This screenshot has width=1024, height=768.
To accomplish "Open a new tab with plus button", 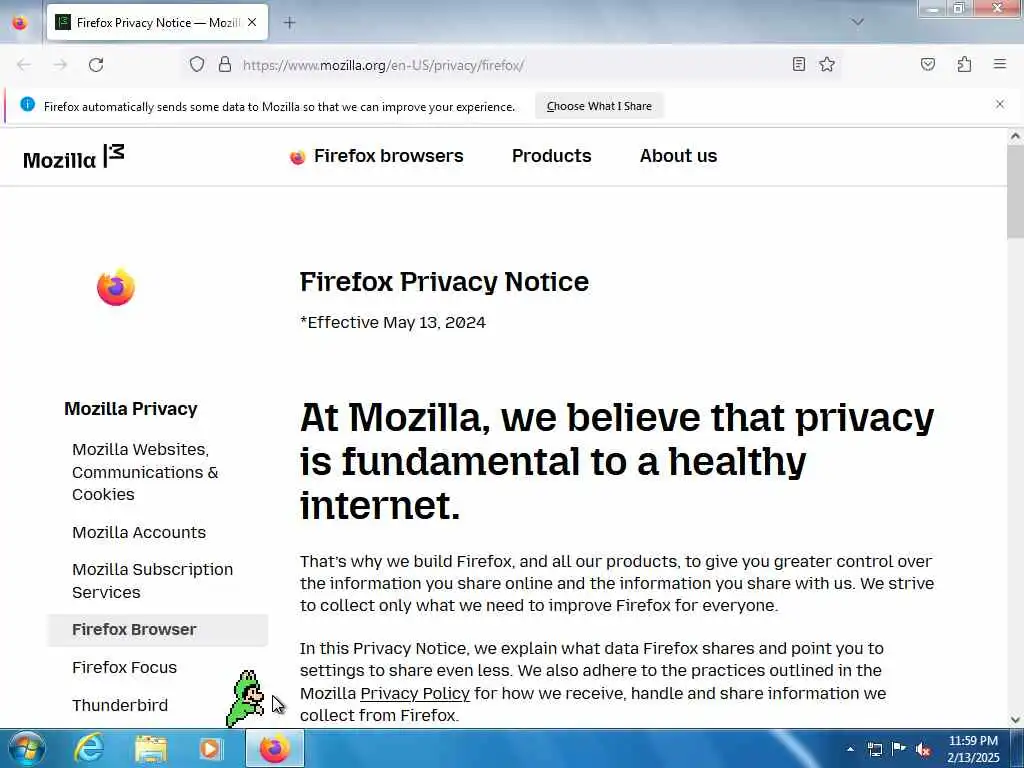I will [289, 23].
